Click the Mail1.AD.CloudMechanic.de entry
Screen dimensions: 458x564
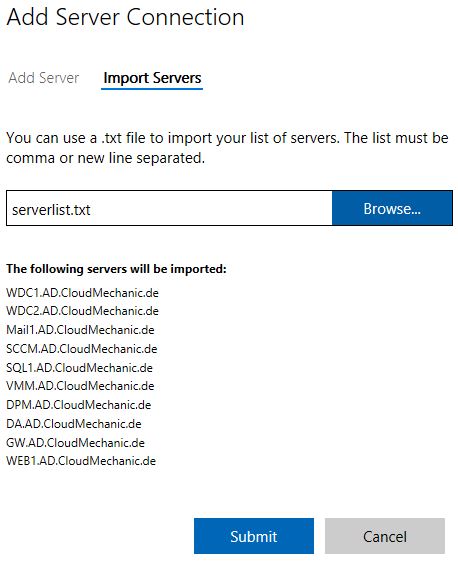80,330
